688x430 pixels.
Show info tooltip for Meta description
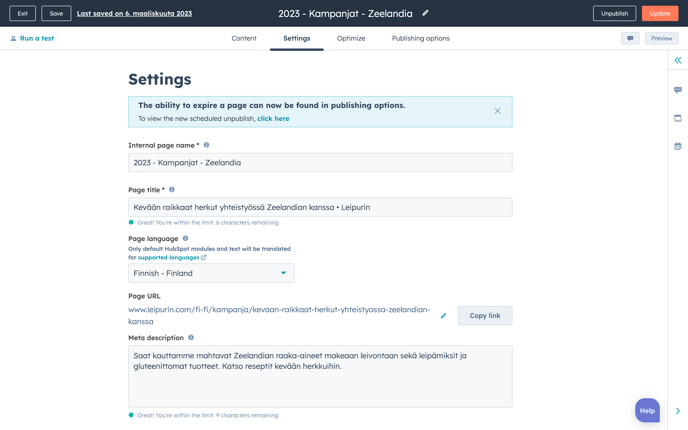pos(191,337)
